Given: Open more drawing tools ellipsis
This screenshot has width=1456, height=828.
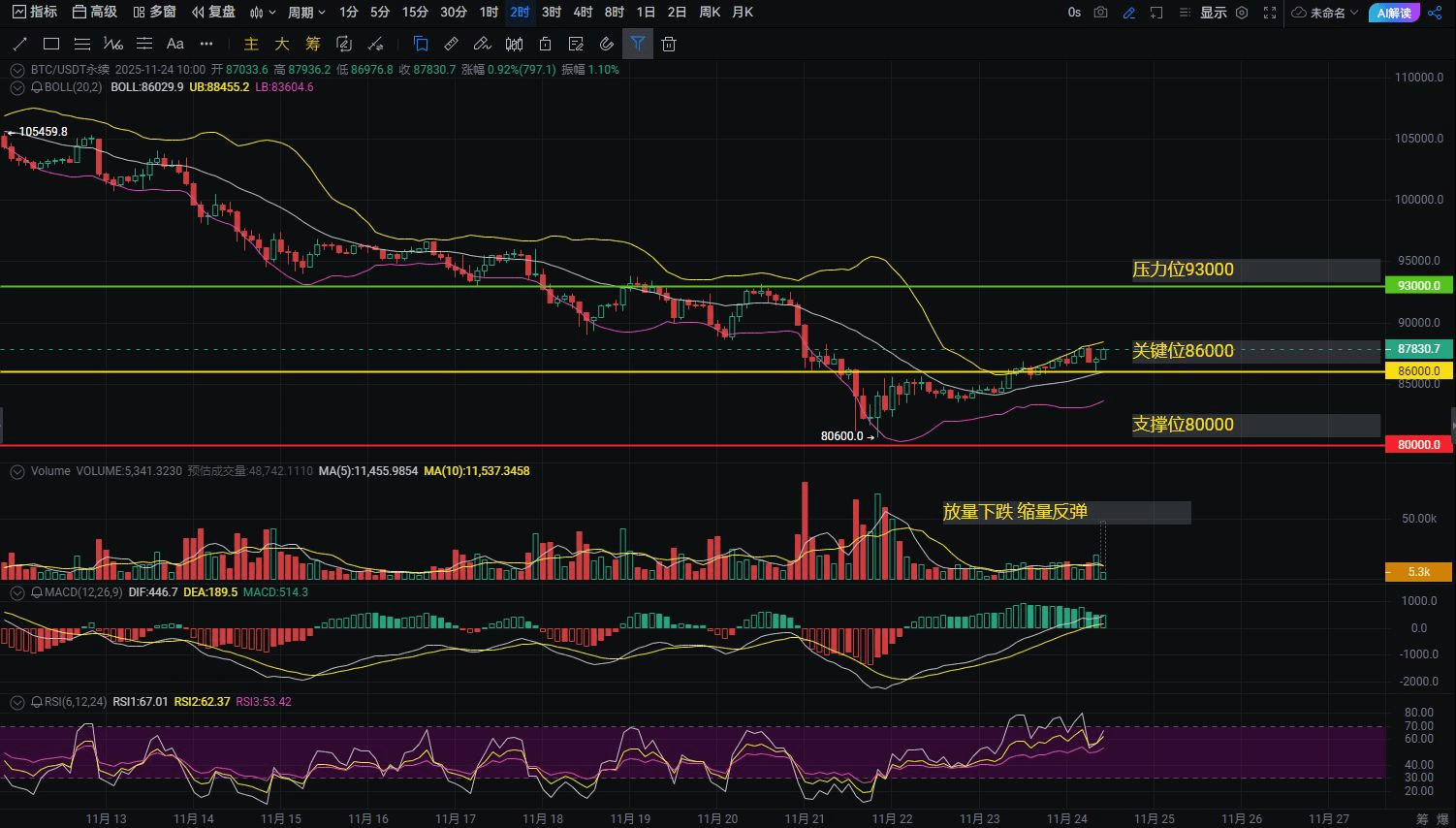Looking at the screenshot, I should [206, 44].
